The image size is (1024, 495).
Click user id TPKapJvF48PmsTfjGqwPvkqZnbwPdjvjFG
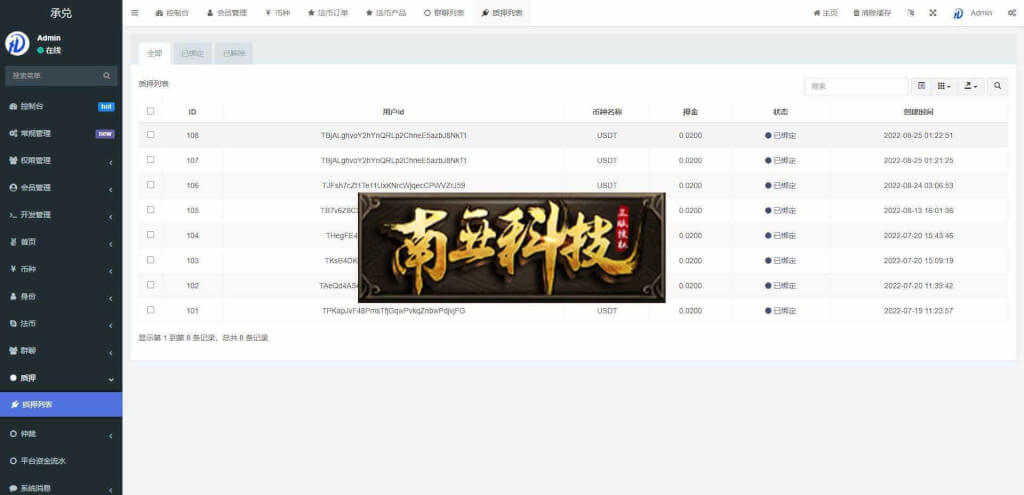point(393,311)
